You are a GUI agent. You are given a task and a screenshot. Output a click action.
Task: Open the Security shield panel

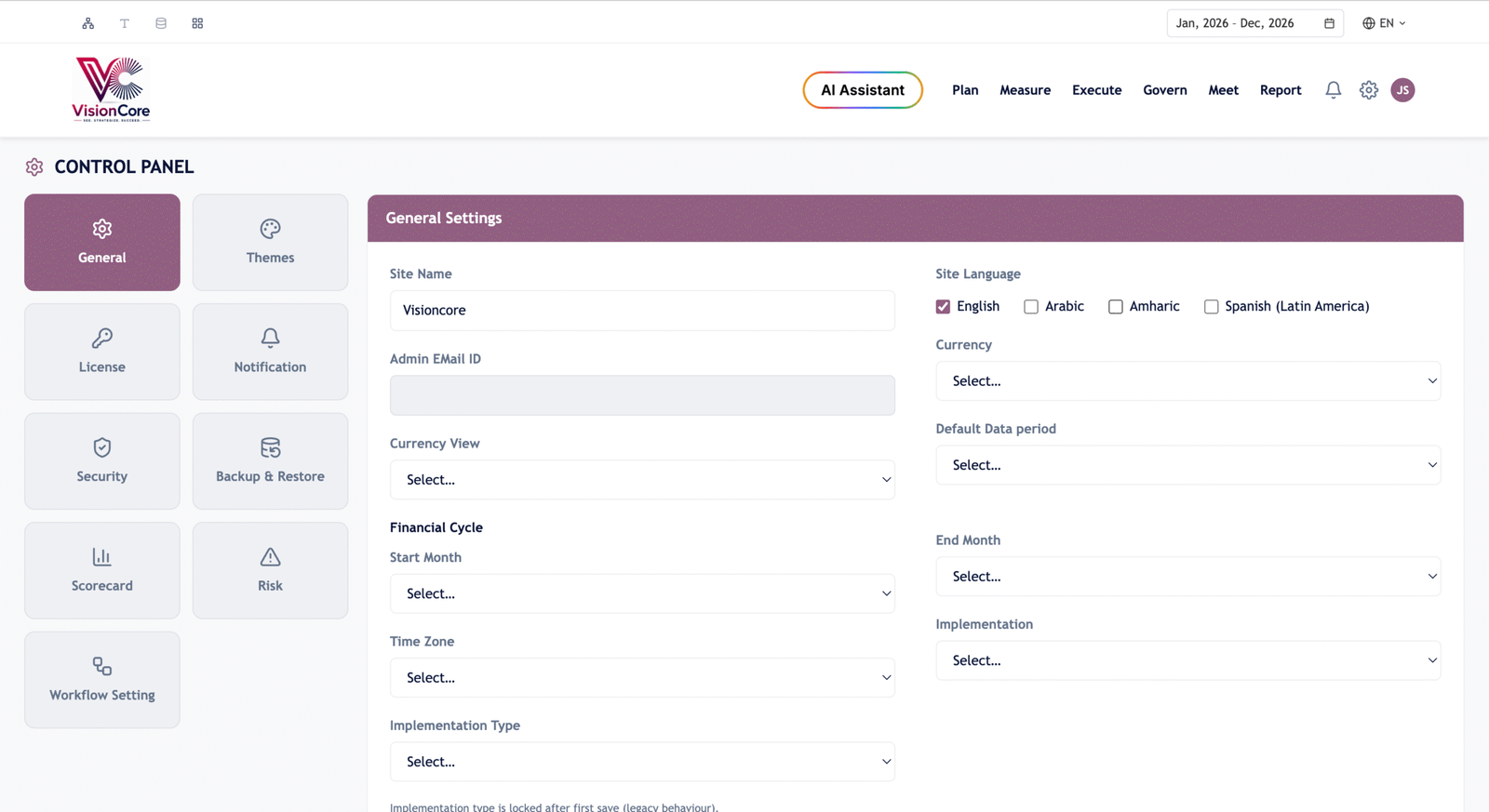point(102,461)
